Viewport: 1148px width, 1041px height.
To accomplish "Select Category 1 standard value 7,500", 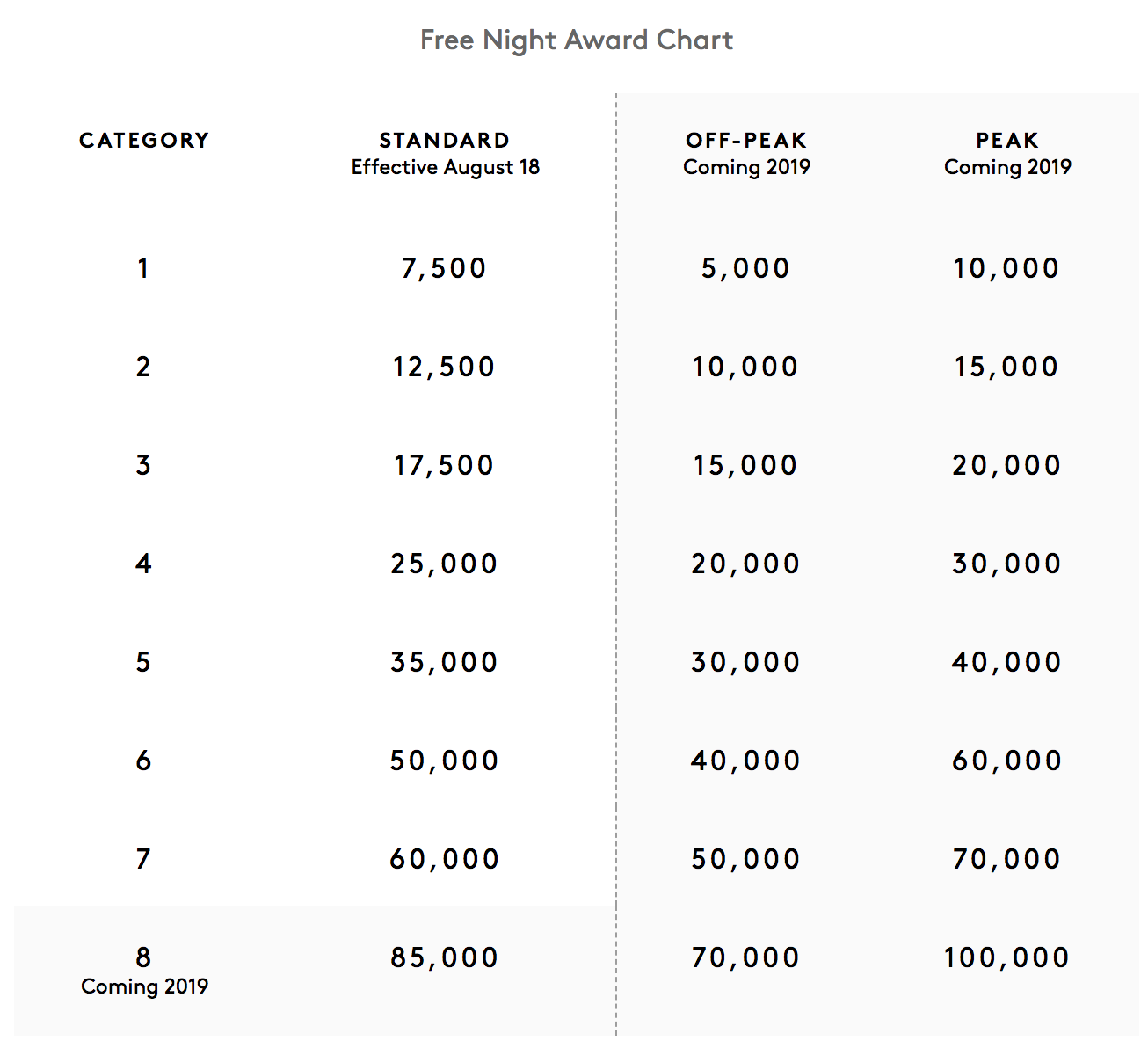I will [x=444, y=268].
